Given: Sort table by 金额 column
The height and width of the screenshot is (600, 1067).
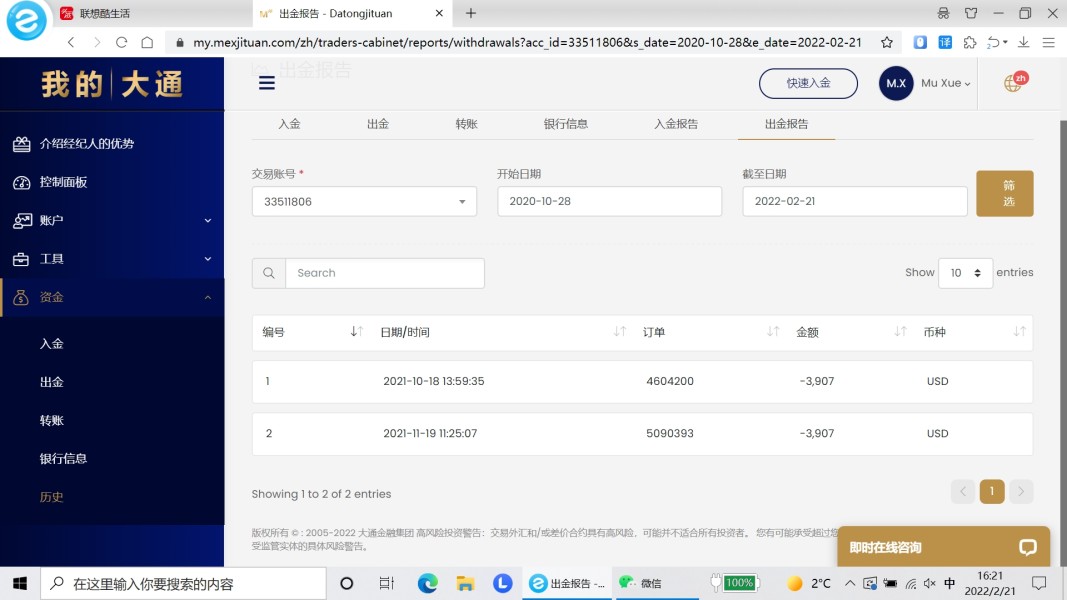Looking at the screenshot, I should point(900,332).
